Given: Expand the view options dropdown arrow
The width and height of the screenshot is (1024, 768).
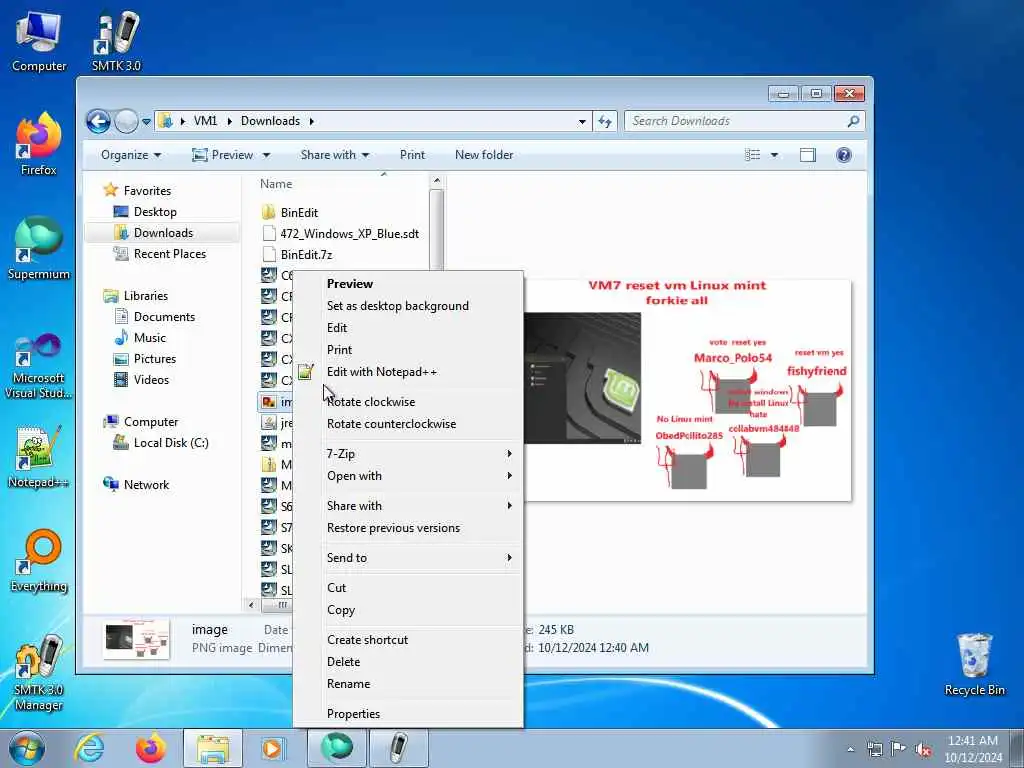Looking at the screenshot, I should [775, 155].
